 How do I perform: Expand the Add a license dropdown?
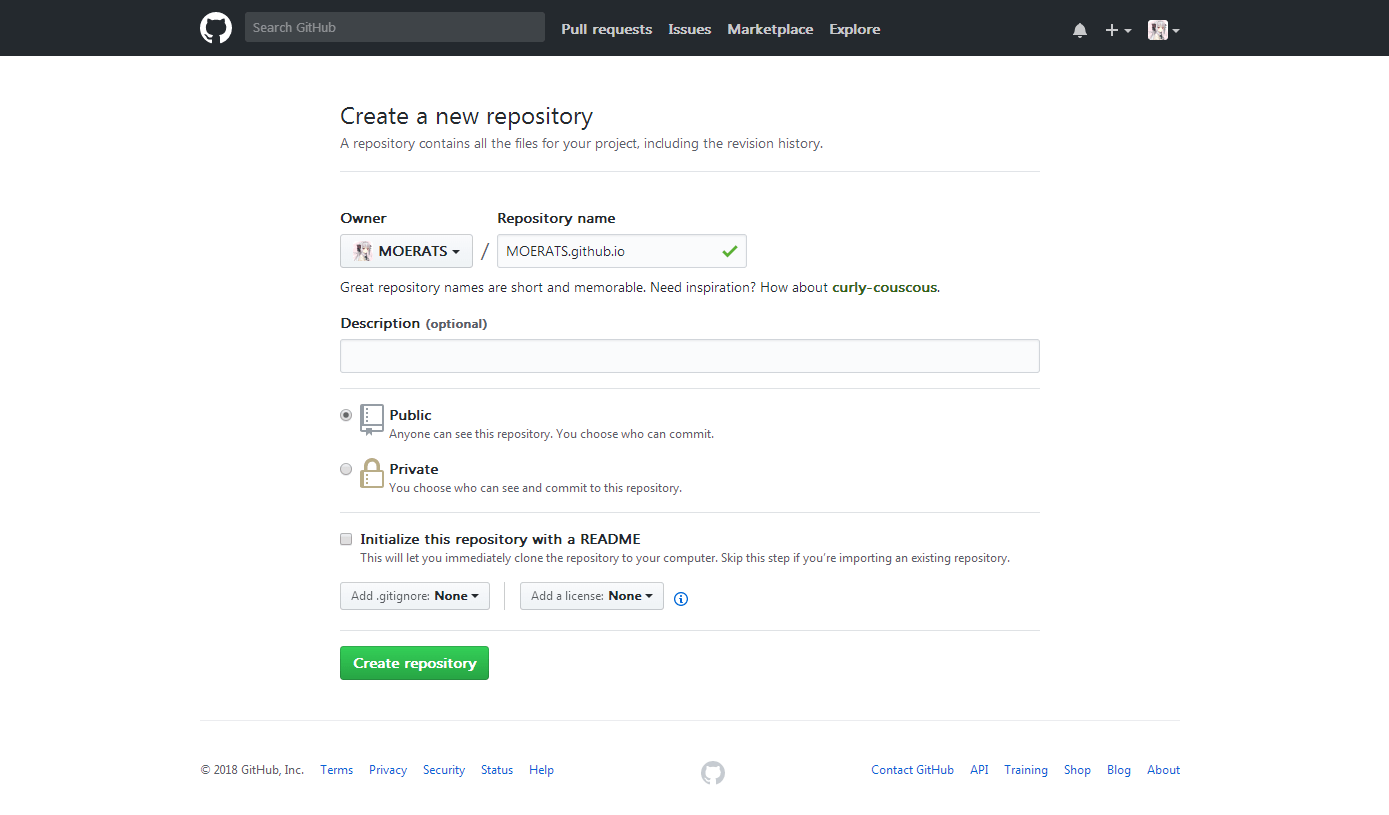pyautogui.click(x=592, y=596)
